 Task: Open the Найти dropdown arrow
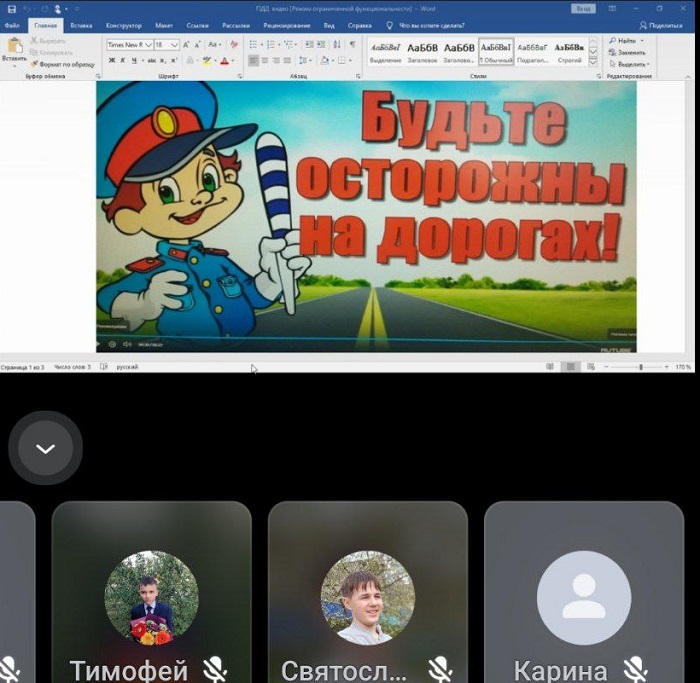[642, 41]
